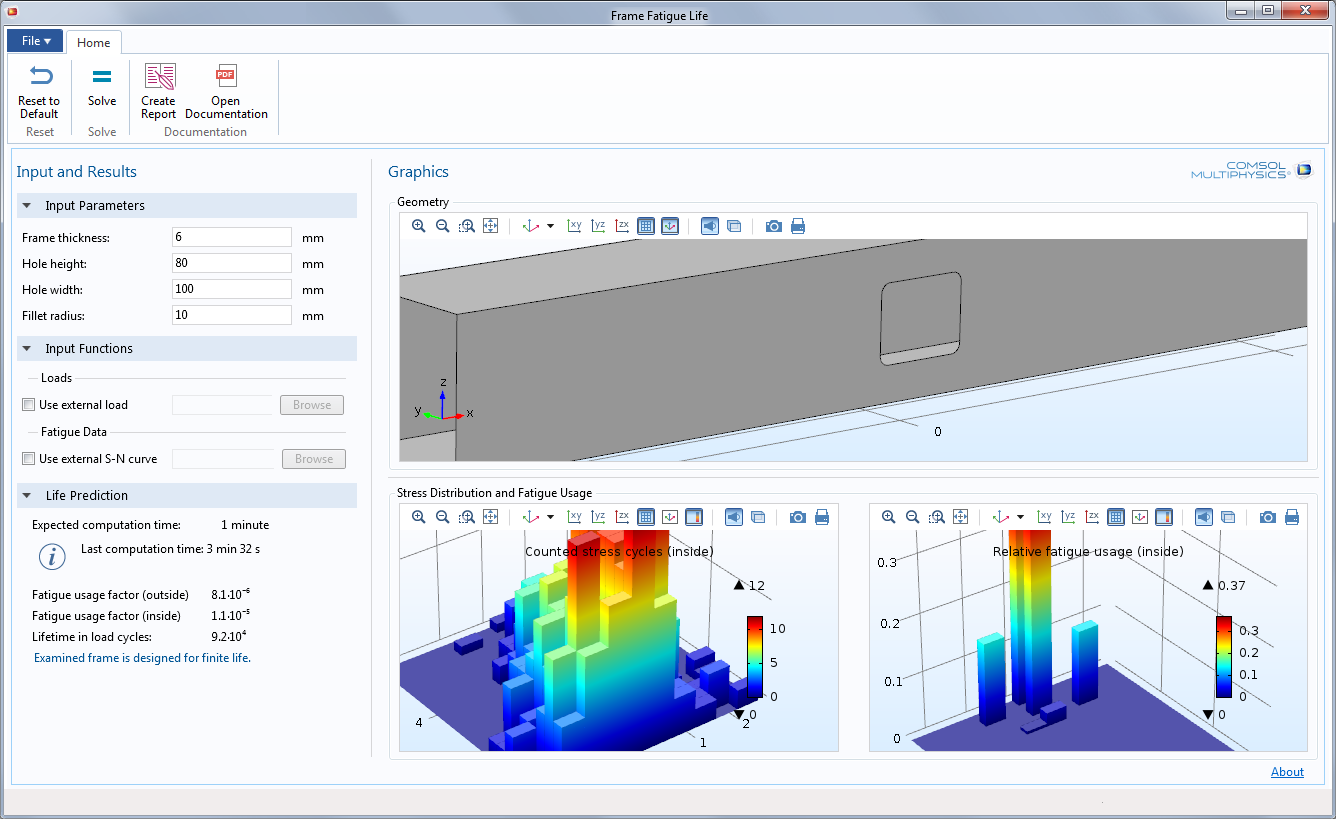Open the File menu dropdown
1336x819 pixels.
coord(35,41)
